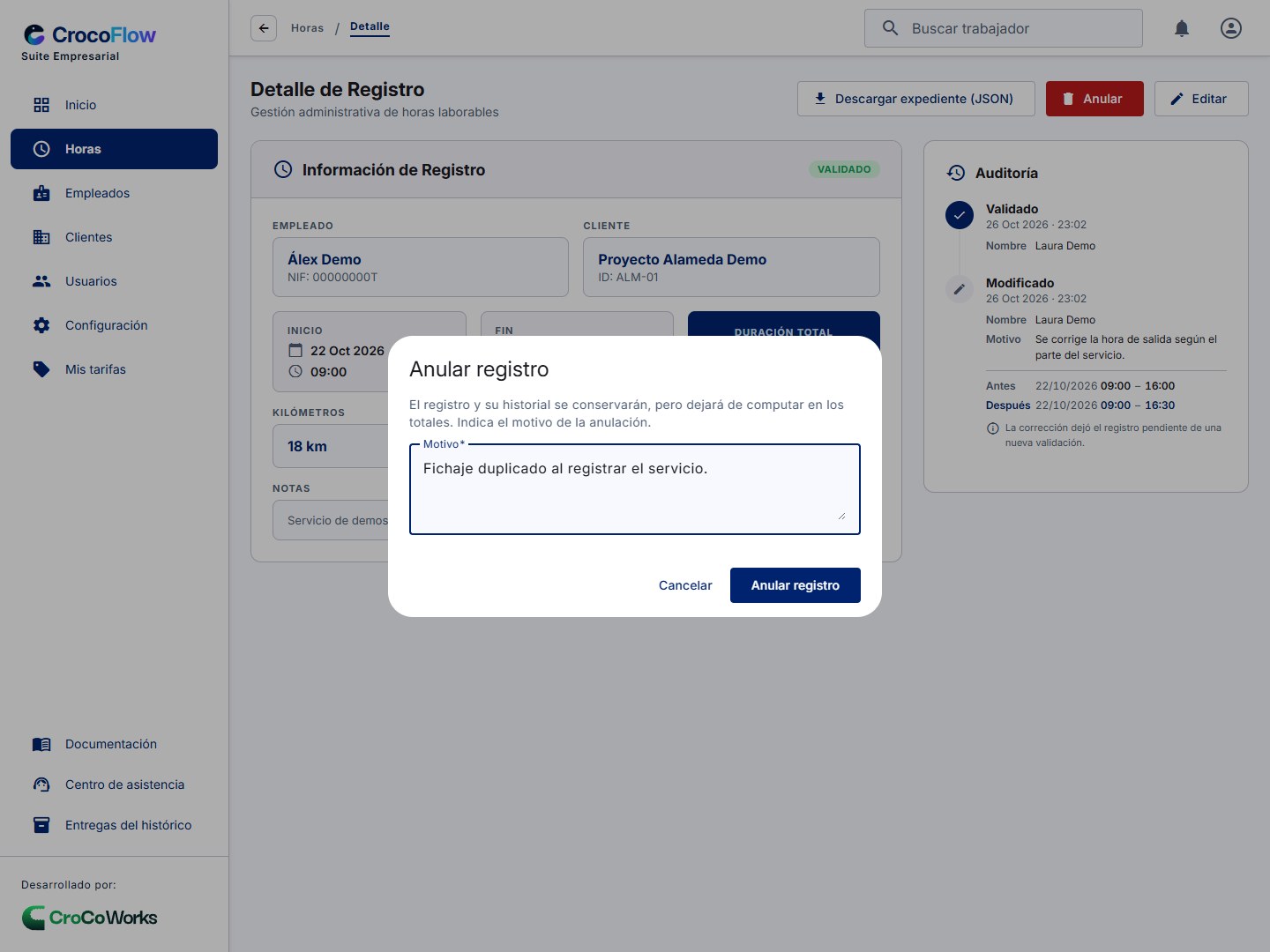Click the CroCoWorks developer logo
The height and width of the screenshot is (952, 1270).
[x=89, y=918]
